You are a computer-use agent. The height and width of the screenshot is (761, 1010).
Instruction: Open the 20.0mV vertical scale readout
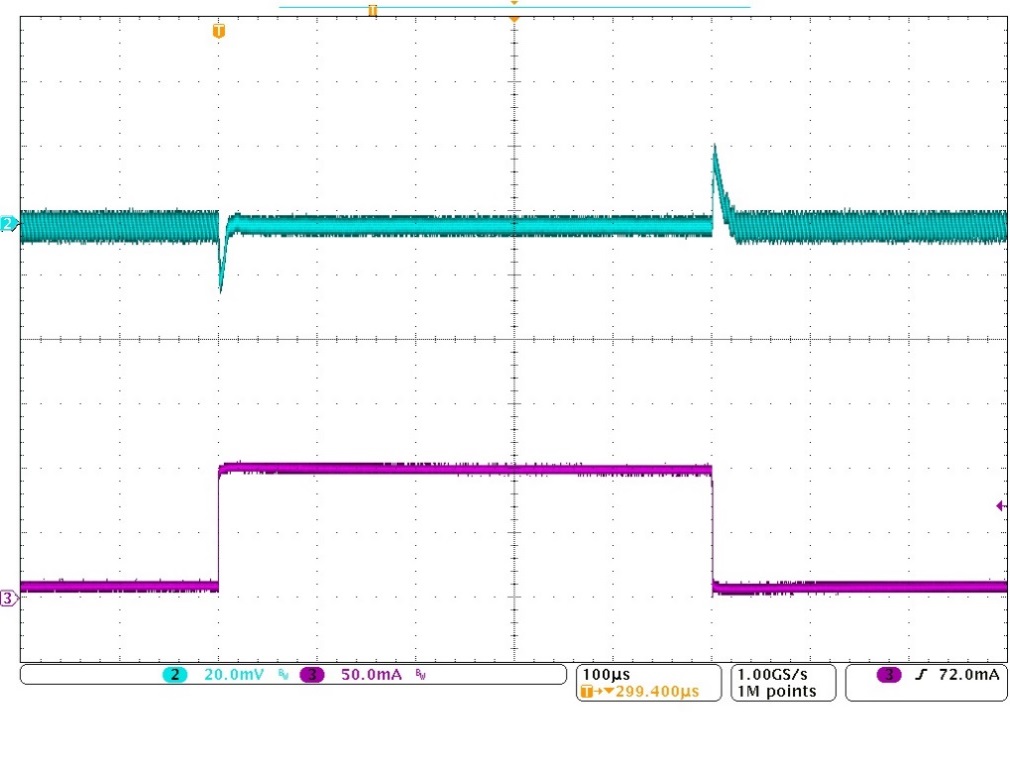pyautogui.click(x=234, y=676)
